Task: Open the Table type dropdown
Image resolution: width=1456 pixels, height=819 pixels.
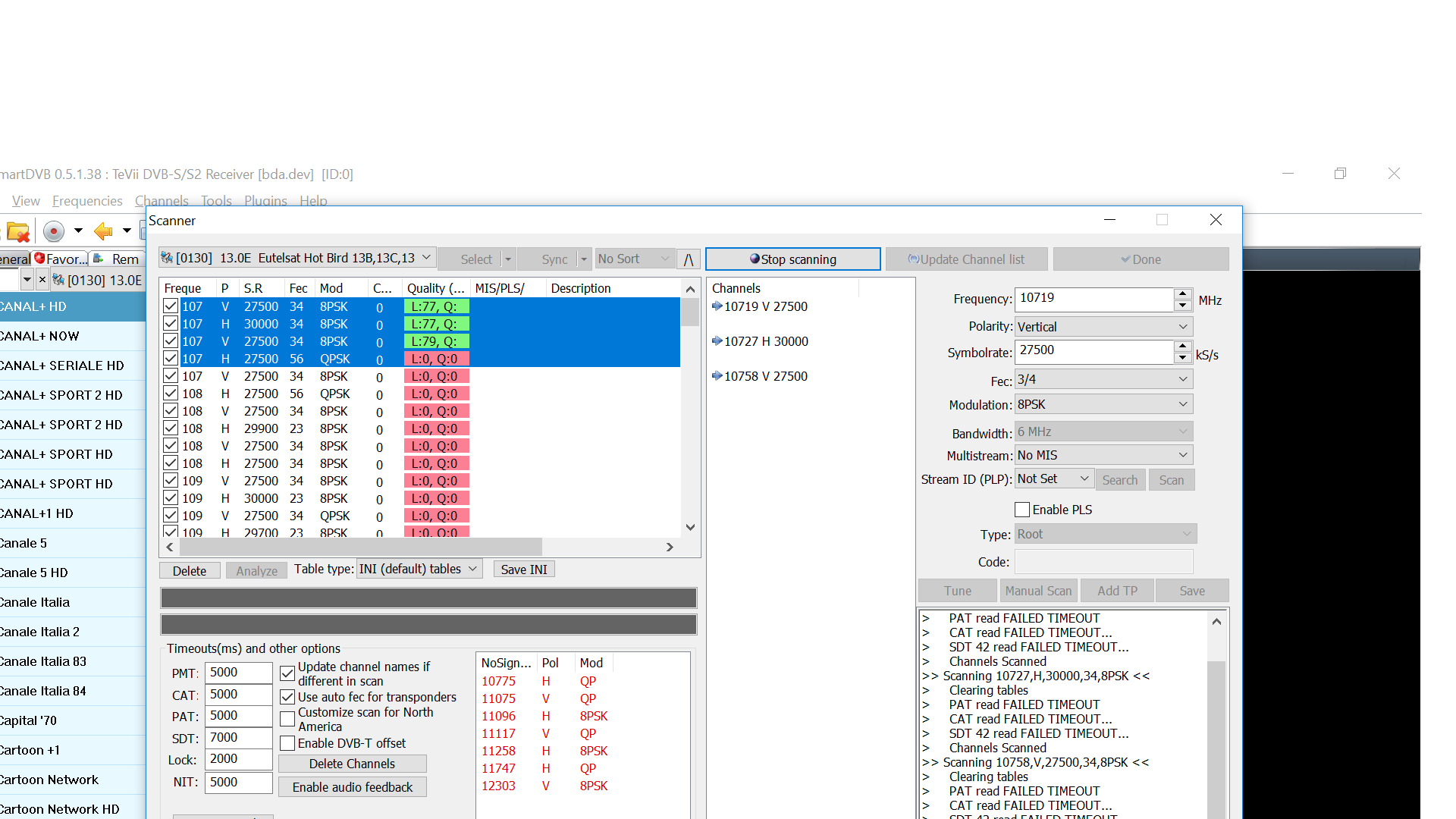Action: click(419, 570)
